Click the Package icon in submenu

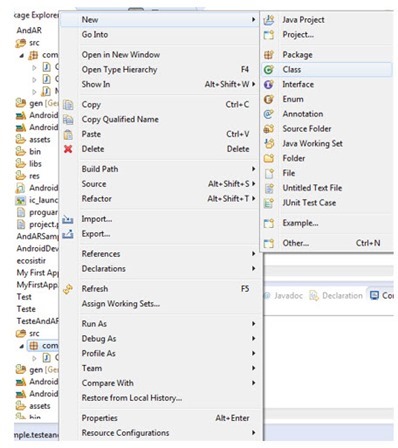269,55
